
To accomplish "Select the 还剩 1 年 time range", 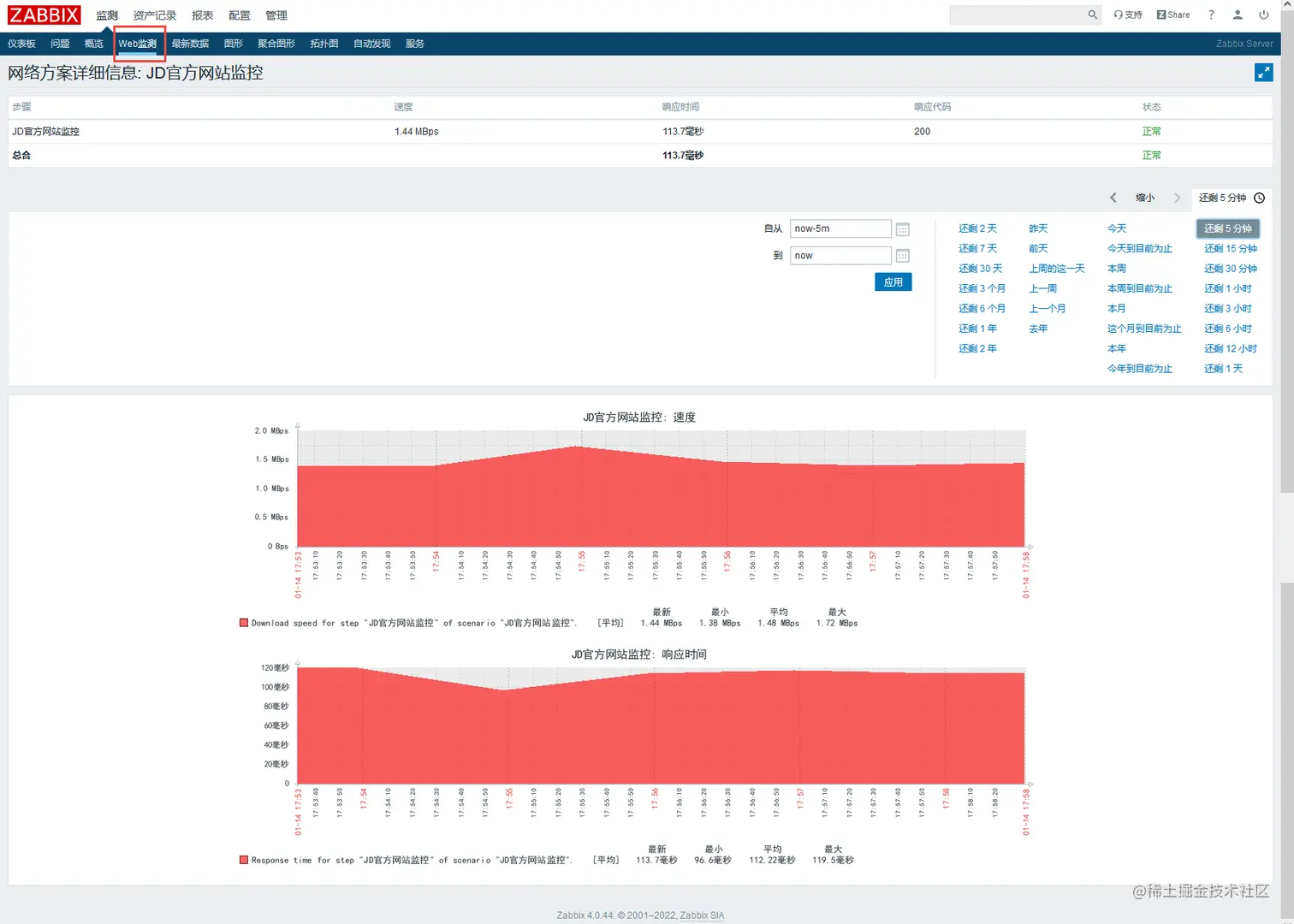I will point(977,329).
